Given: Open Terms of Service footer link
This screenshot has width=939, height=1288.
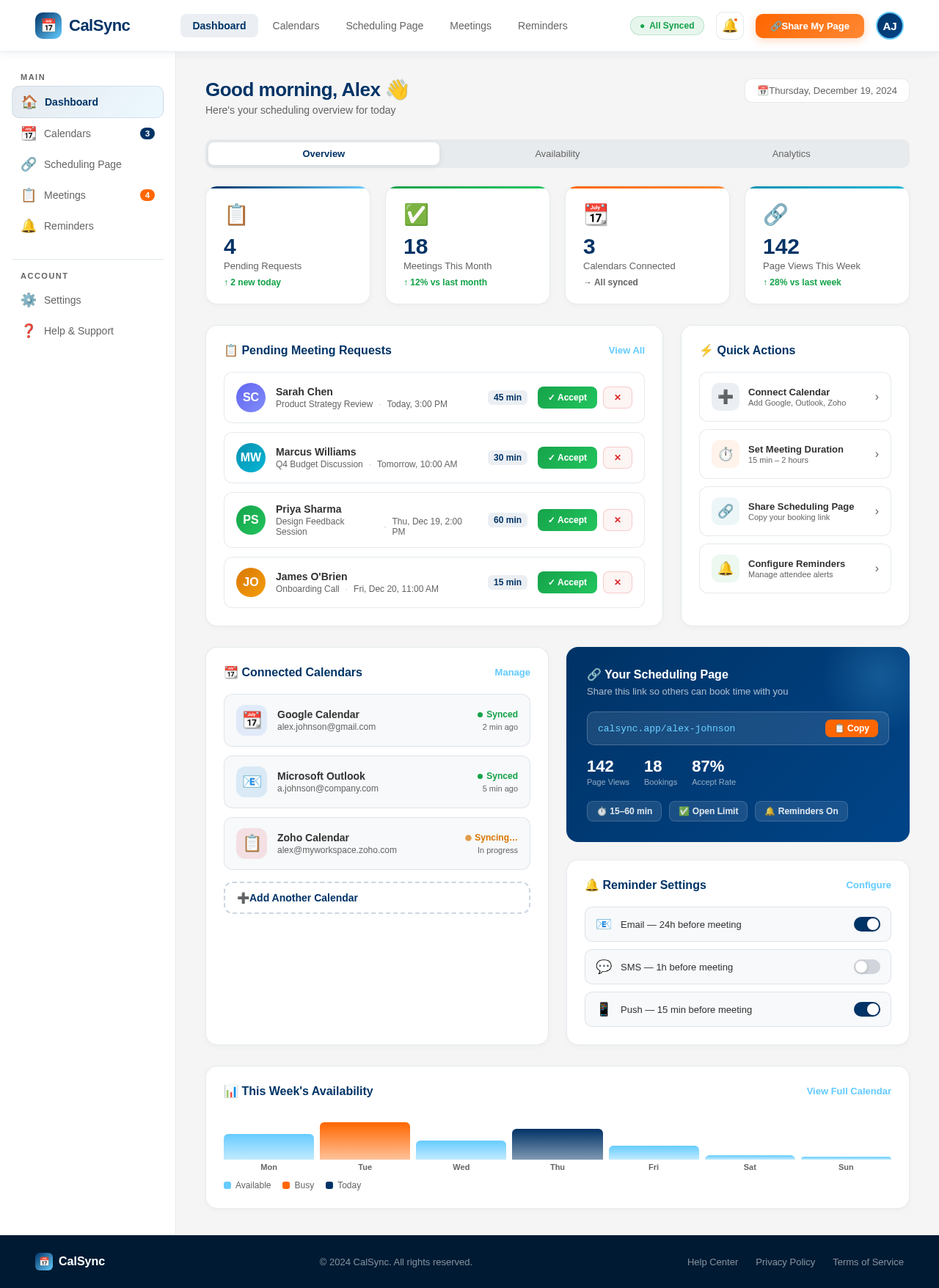Looking at the screenshot, I should click(868, 1262).
